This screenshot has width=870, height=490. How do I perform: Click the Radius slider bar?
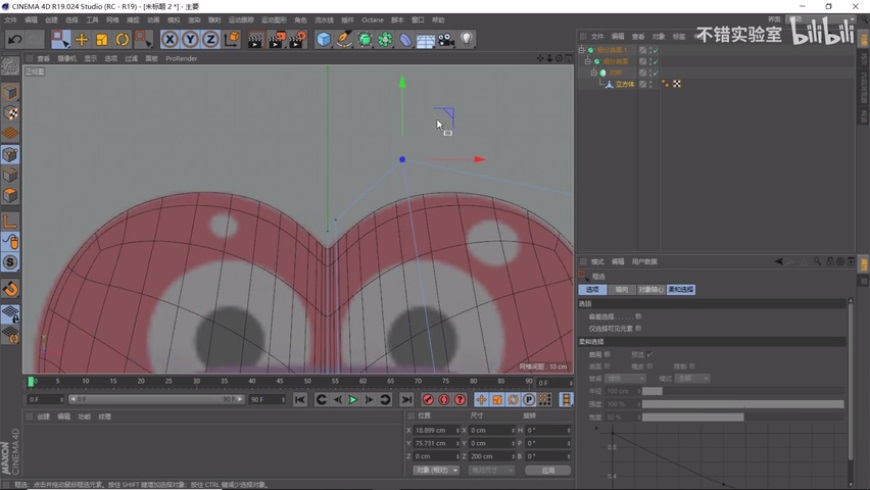pos(743,391)
